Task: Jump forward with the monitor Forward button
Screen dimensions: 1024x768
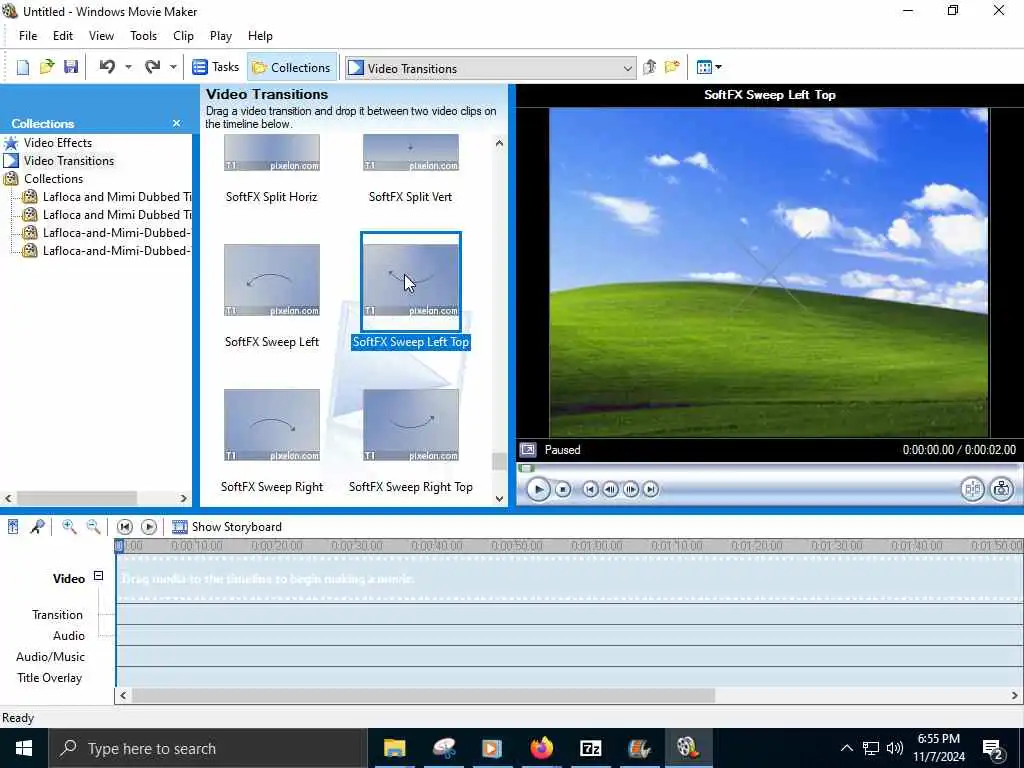Action: (651, 489)
